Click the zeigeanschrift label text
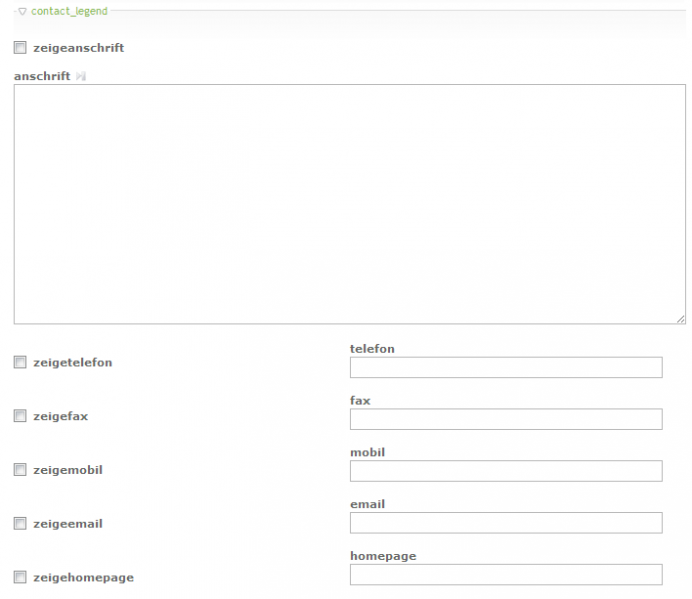Image resolution: width=692 pixels, height=599 pixels. point(78,47)
